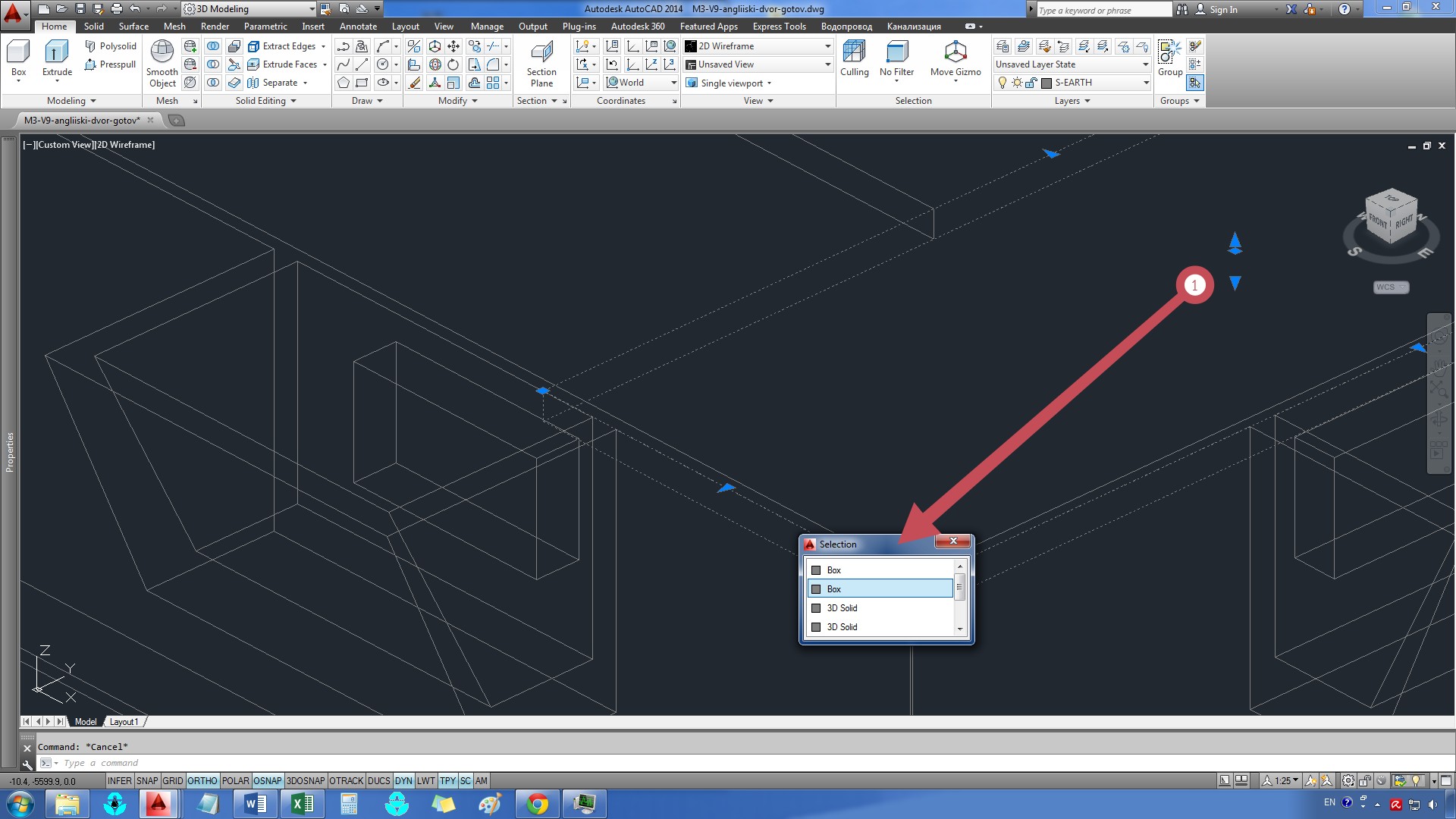
Task: Click the Presspull tool
Action: pyautogui.click(x=111, y=64)
